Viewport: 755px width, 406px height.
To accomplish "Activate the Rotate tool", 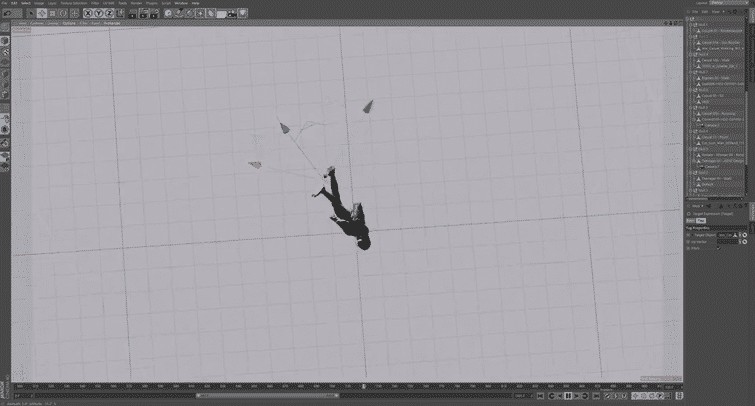I will [63, 13].
